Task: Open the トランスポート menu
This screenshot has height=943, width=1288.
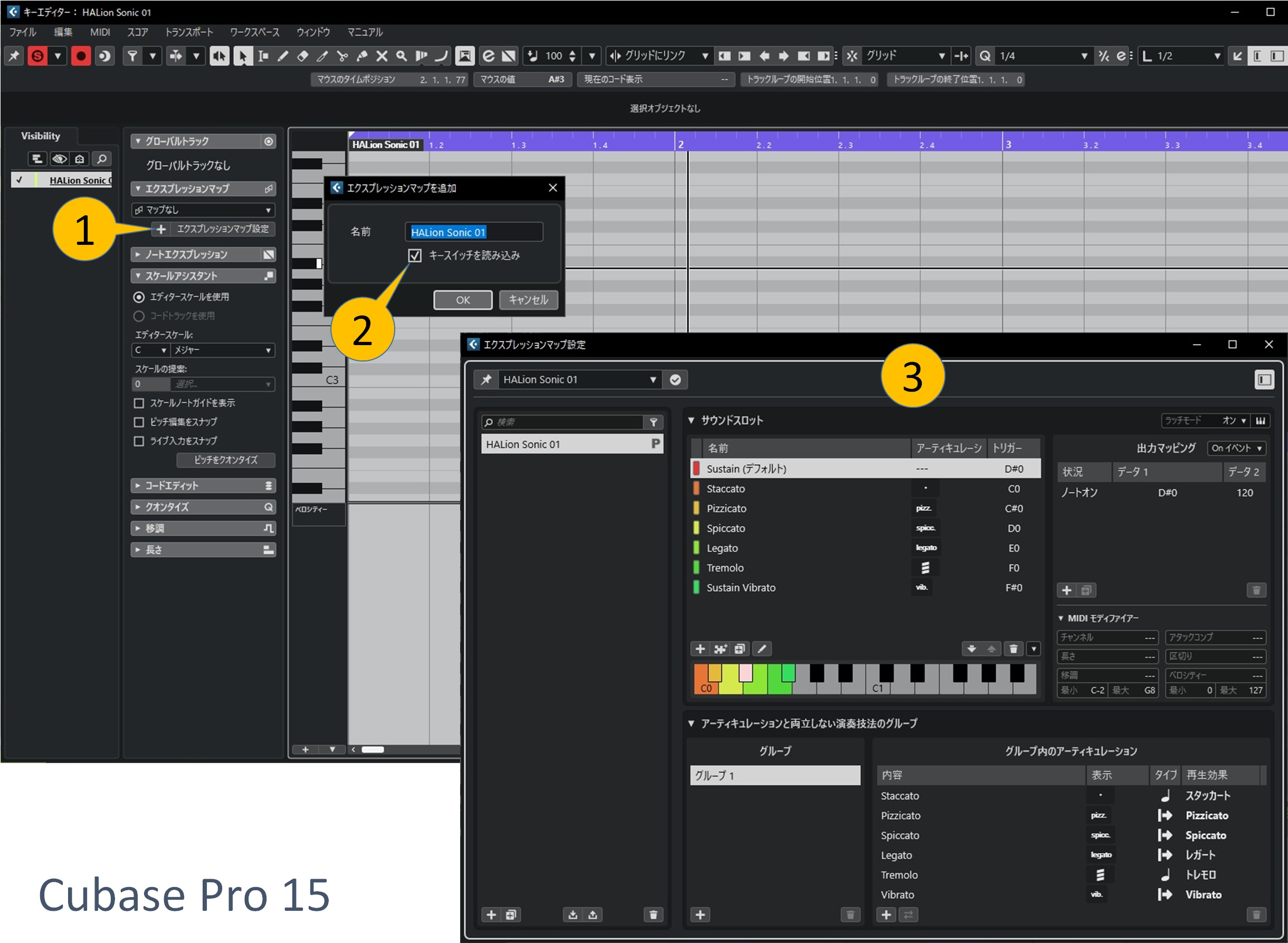Action: 189,32
